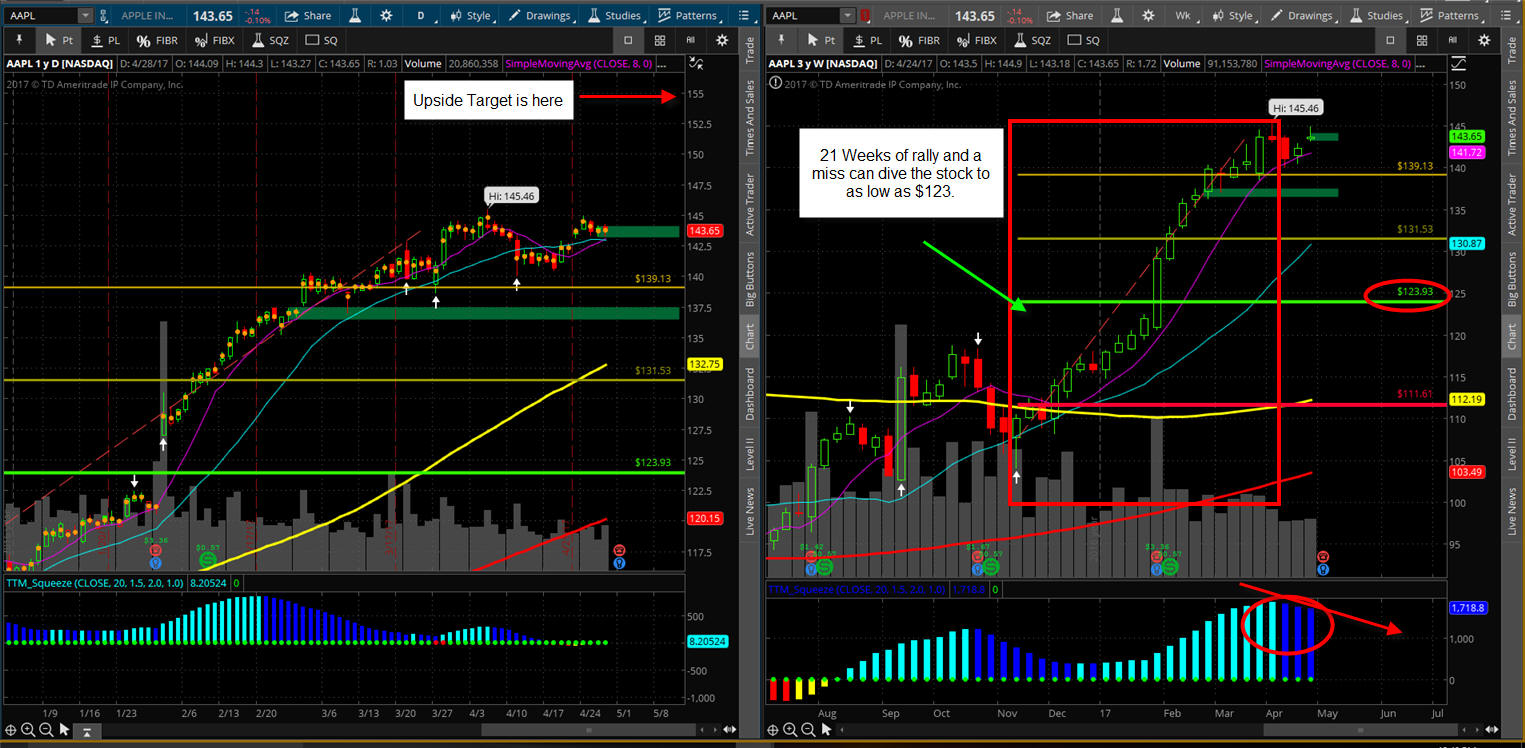1525x748 pixels.
Task: Zoom in using magnifier below the left chart
Action: pyautogui.click(x=29, y=730)
